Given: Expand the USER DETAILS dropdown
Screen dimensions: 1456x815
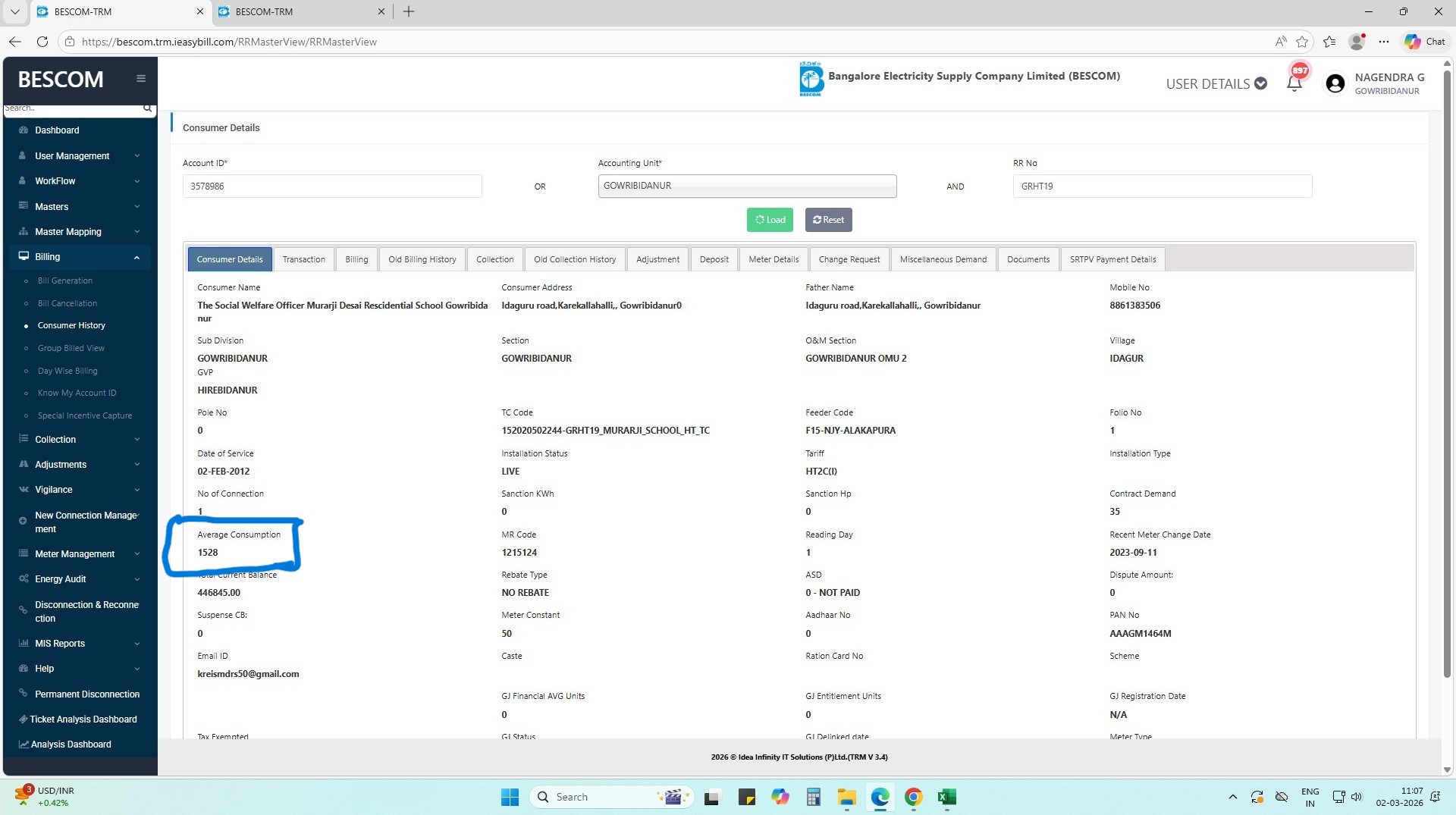Looking at the screenshot, I should coord(1216,83).
